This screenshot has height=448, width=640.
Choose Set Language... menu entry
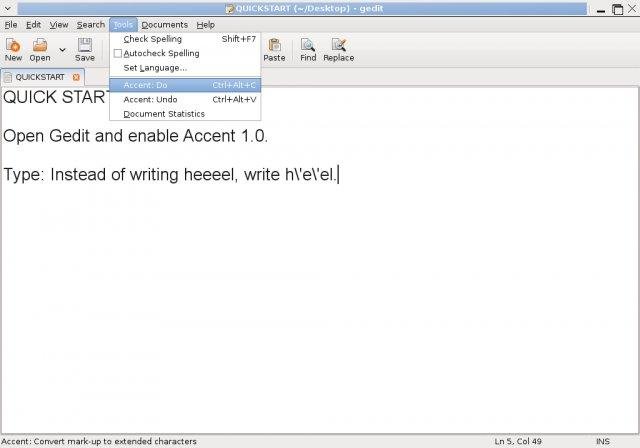[185, 68]
